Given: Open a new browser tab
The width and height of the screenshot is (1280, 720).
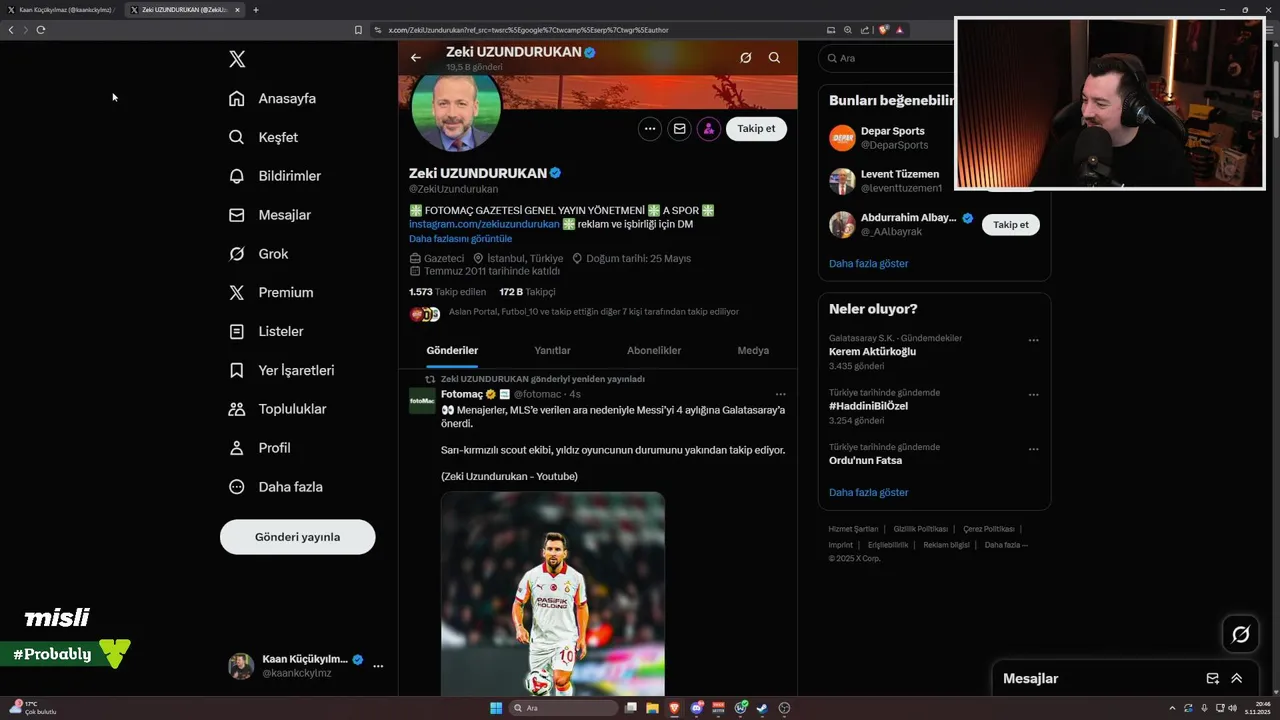Looking at the screenshot, I should point(256,10).
